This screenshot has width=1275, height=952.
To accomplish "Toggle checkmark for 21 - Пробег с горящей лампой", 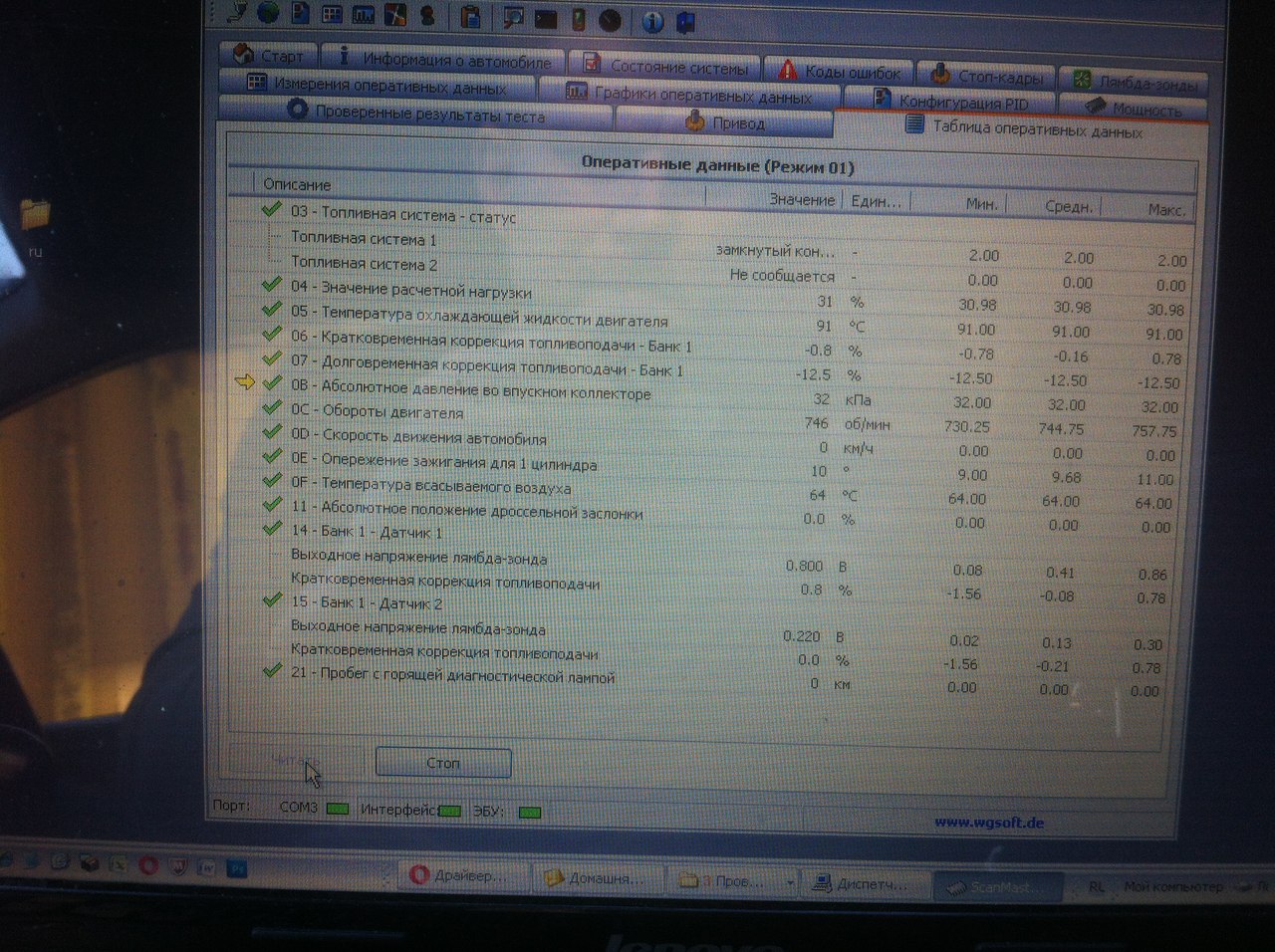I will pos(271,671).
